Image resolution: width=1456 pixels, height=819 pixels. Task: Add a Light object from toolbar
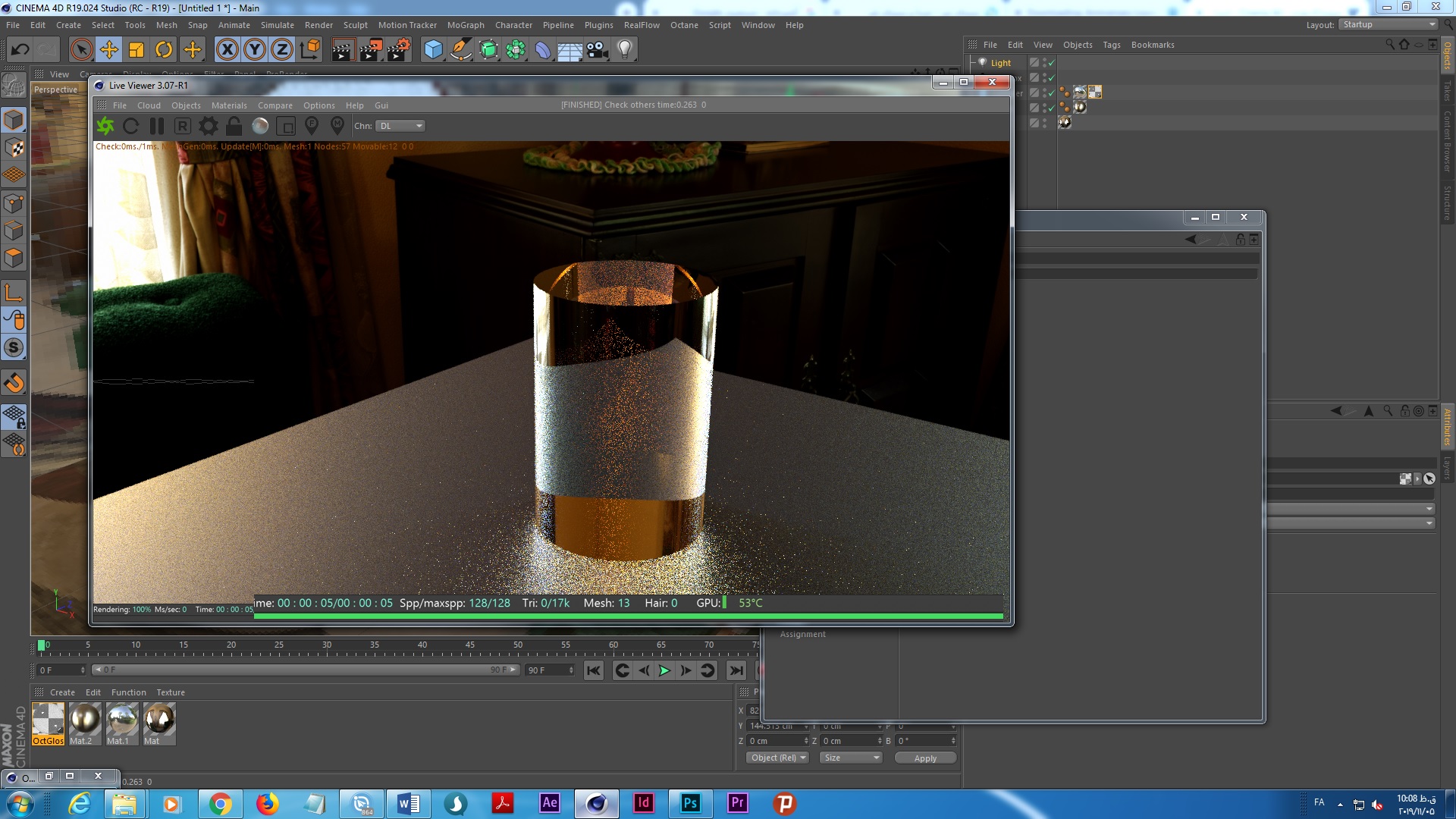click(x=625, y=50)
